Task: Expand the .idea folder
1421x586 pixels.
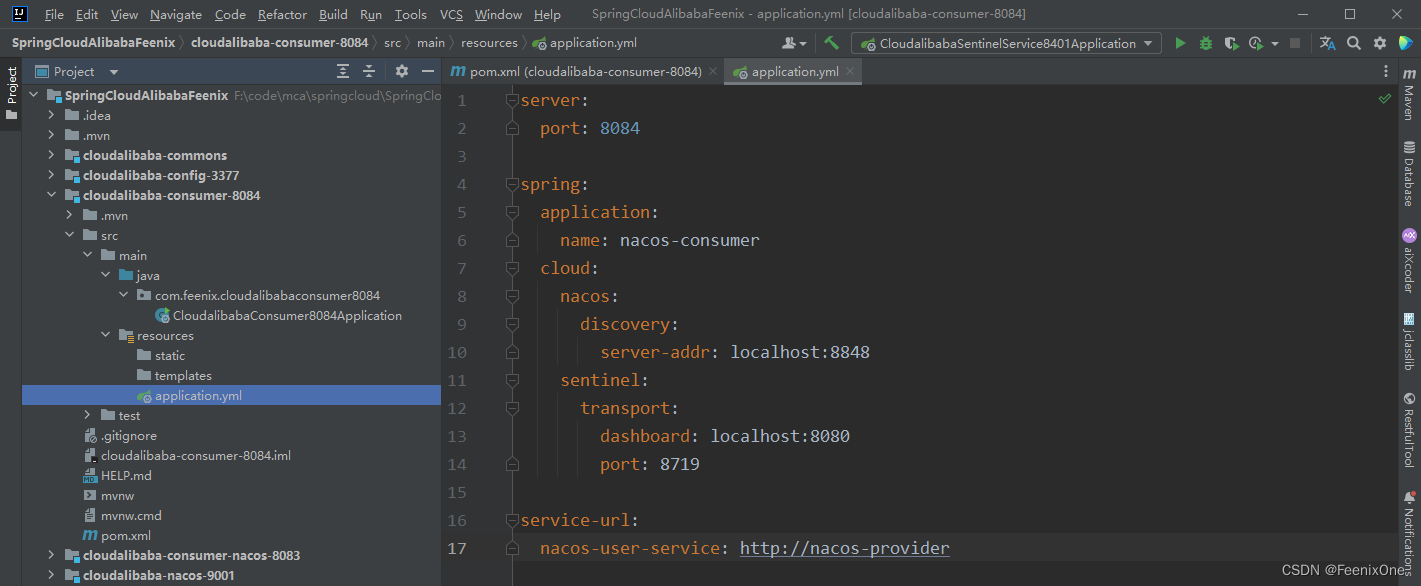Action: click(x=51, y=115)
